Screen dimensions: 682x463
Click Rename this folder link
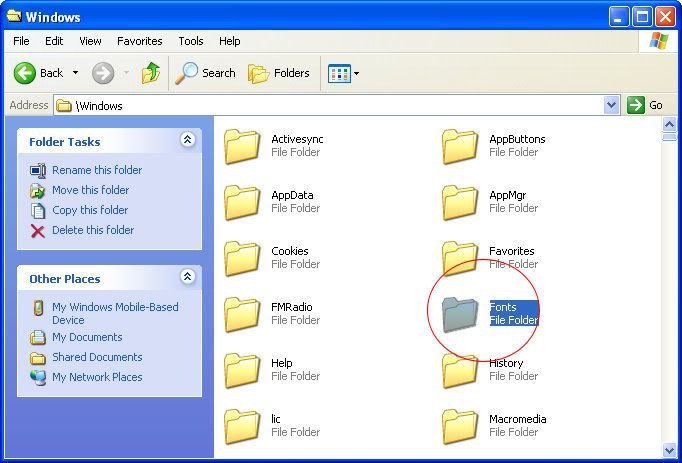97,170
